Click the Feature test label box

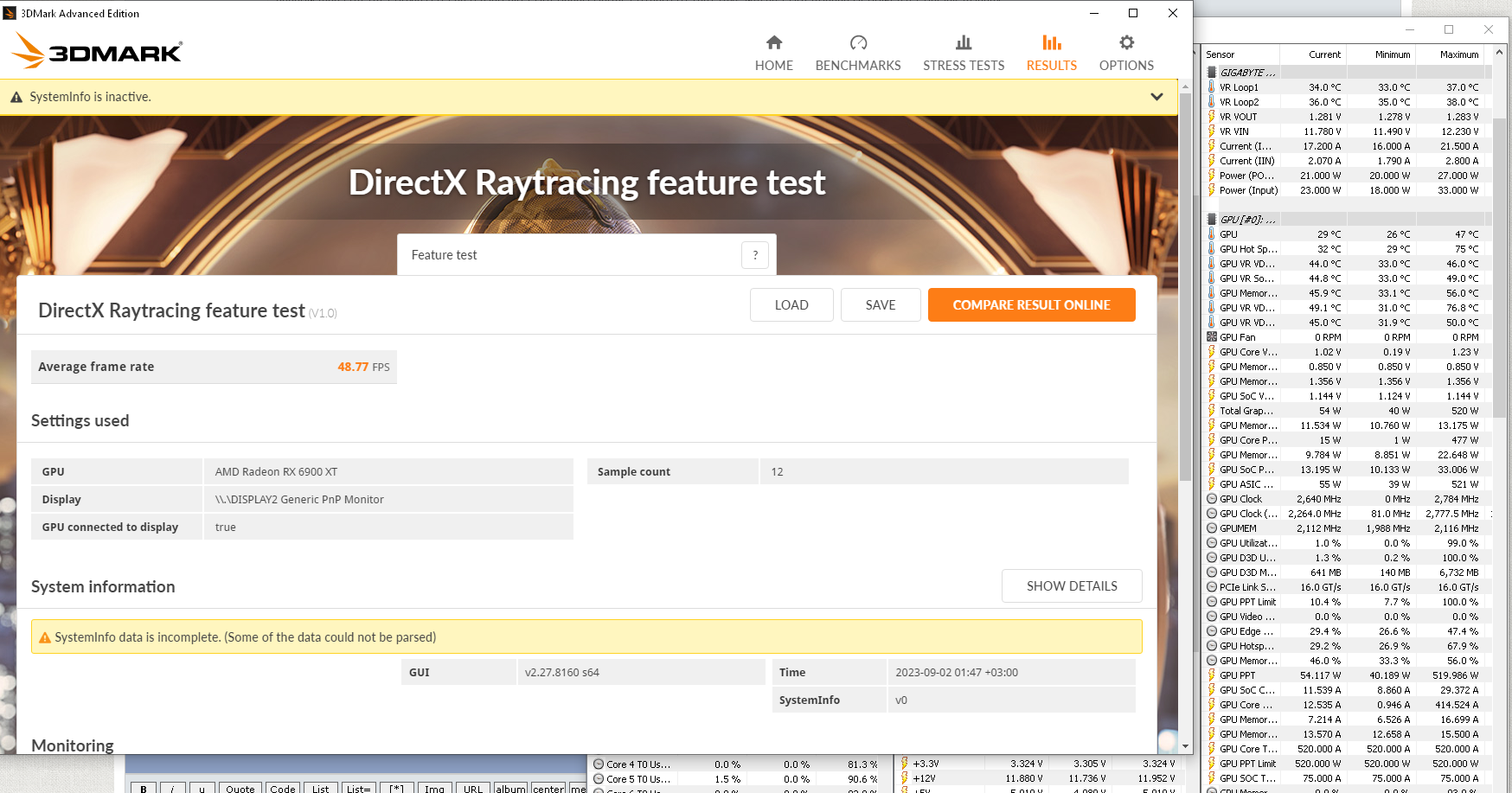[586, 255]
